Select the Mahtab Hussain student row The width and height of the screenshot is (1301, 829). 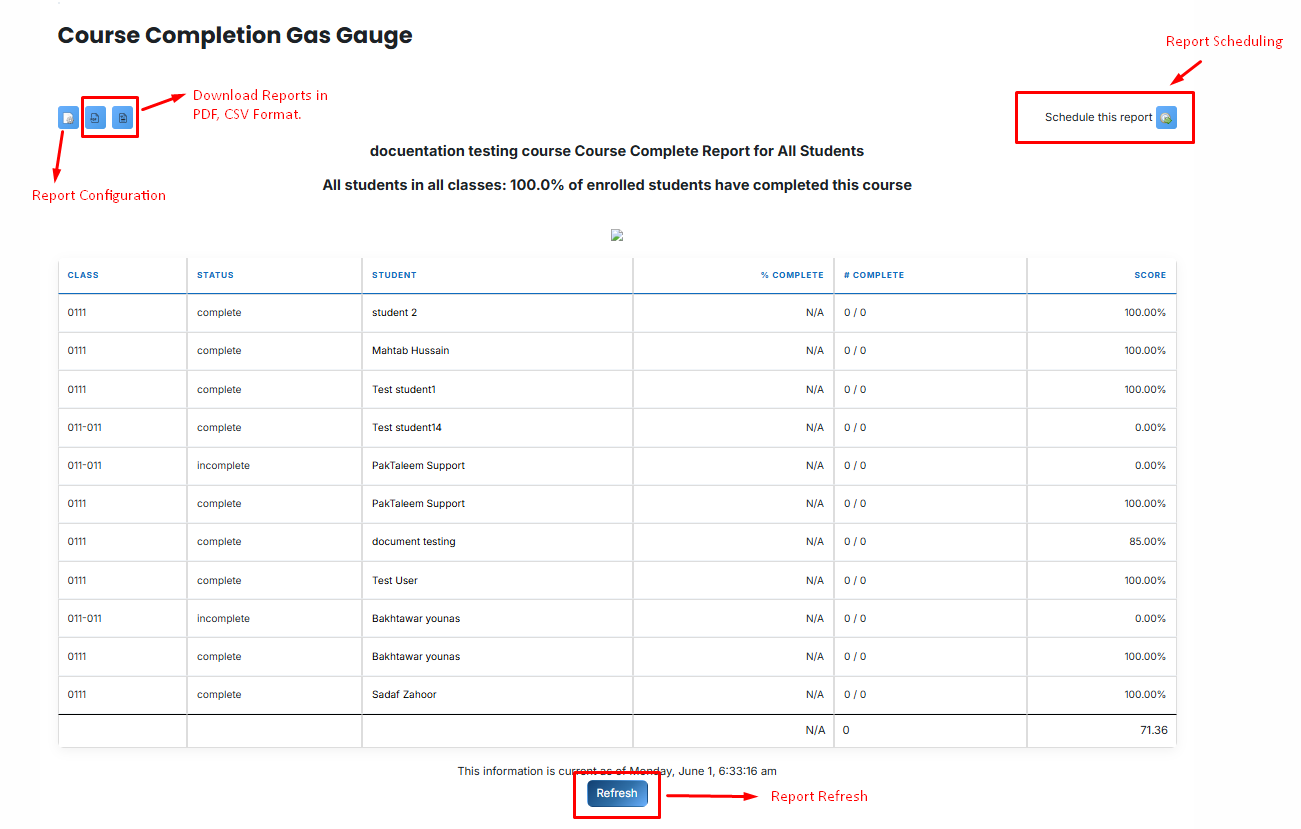(x=617, y=351)
